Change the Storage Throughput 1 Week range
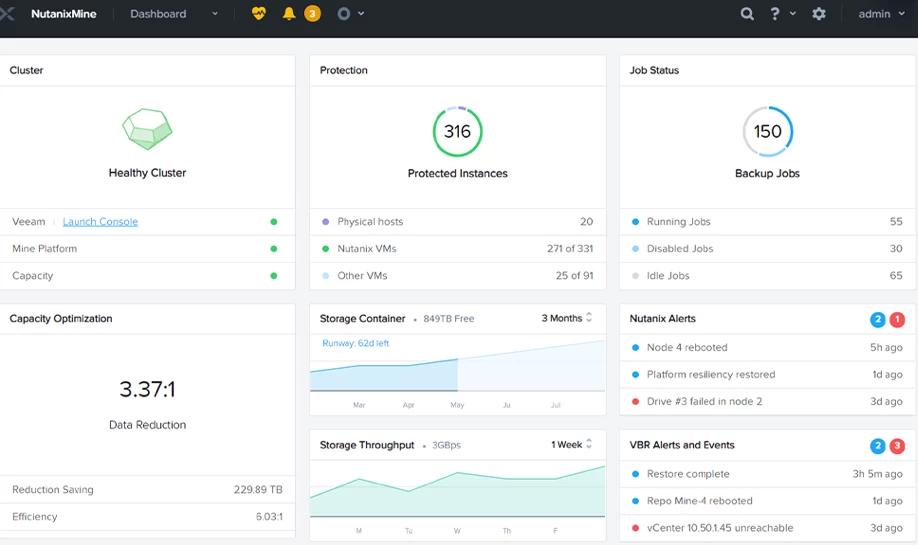This screenshot has width=918, height=545. pos(571,445)
